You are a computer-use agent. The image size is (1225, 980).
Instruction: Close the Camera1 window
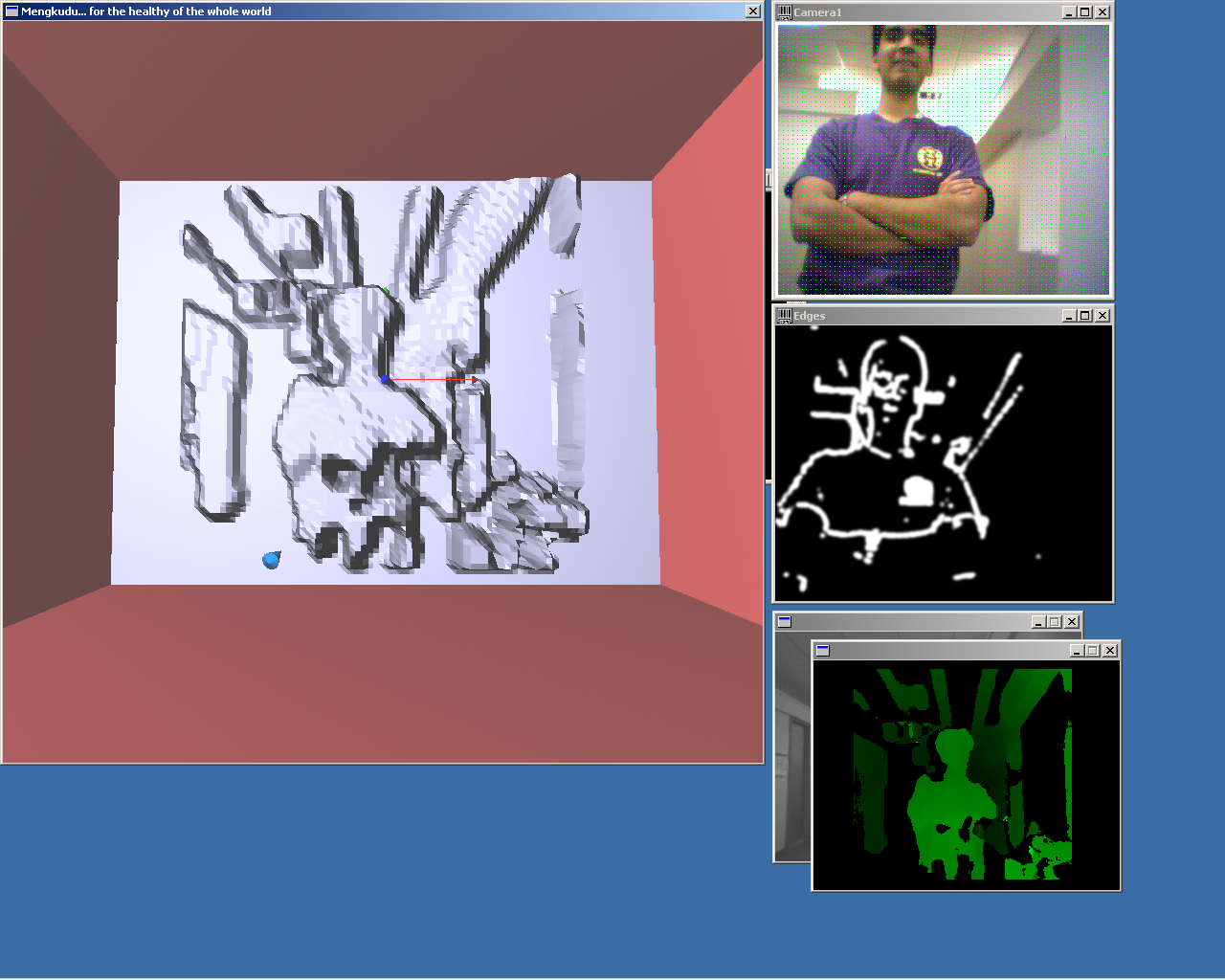[1102, 12]
